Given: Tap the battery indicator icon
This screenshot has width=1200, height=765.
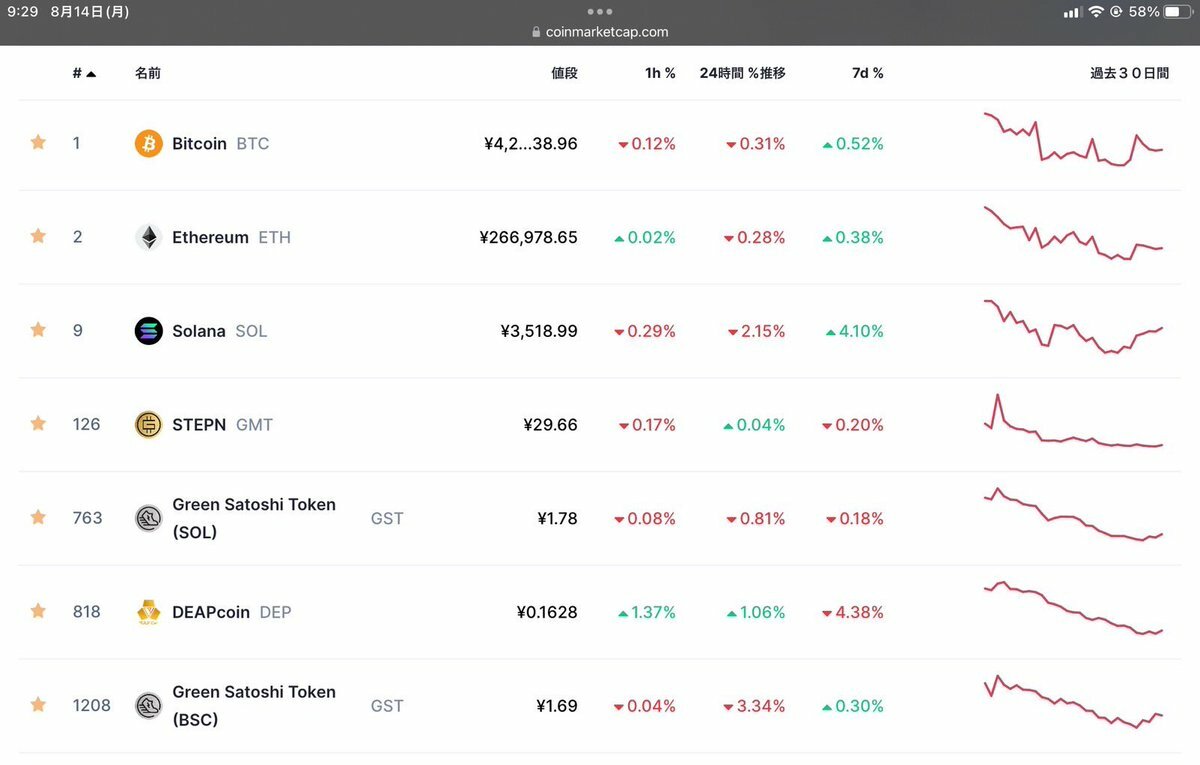Looking at the screenshot, I should [x=1178, y=12].
